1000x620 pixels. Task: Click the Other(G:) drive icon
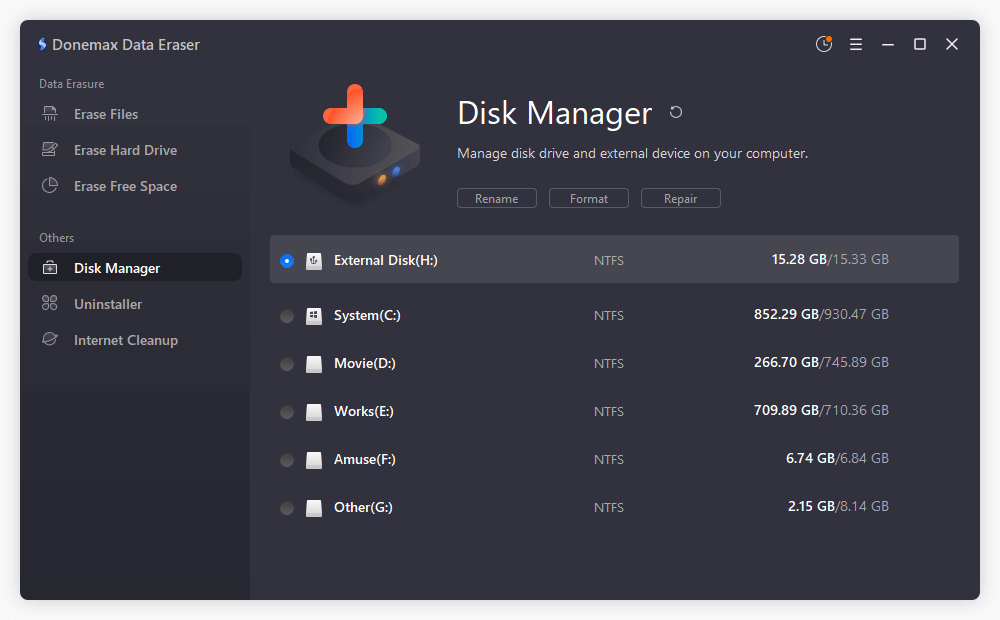pyautogui.click(x=314, y=508)
